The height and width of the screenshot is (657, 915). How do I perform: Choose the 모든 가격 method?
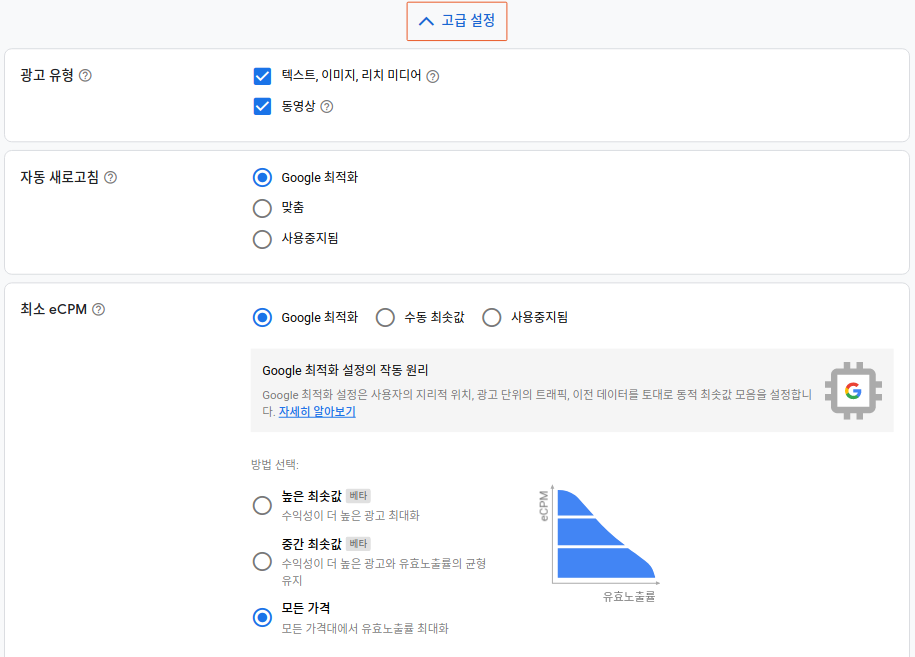tap(262, 617)
